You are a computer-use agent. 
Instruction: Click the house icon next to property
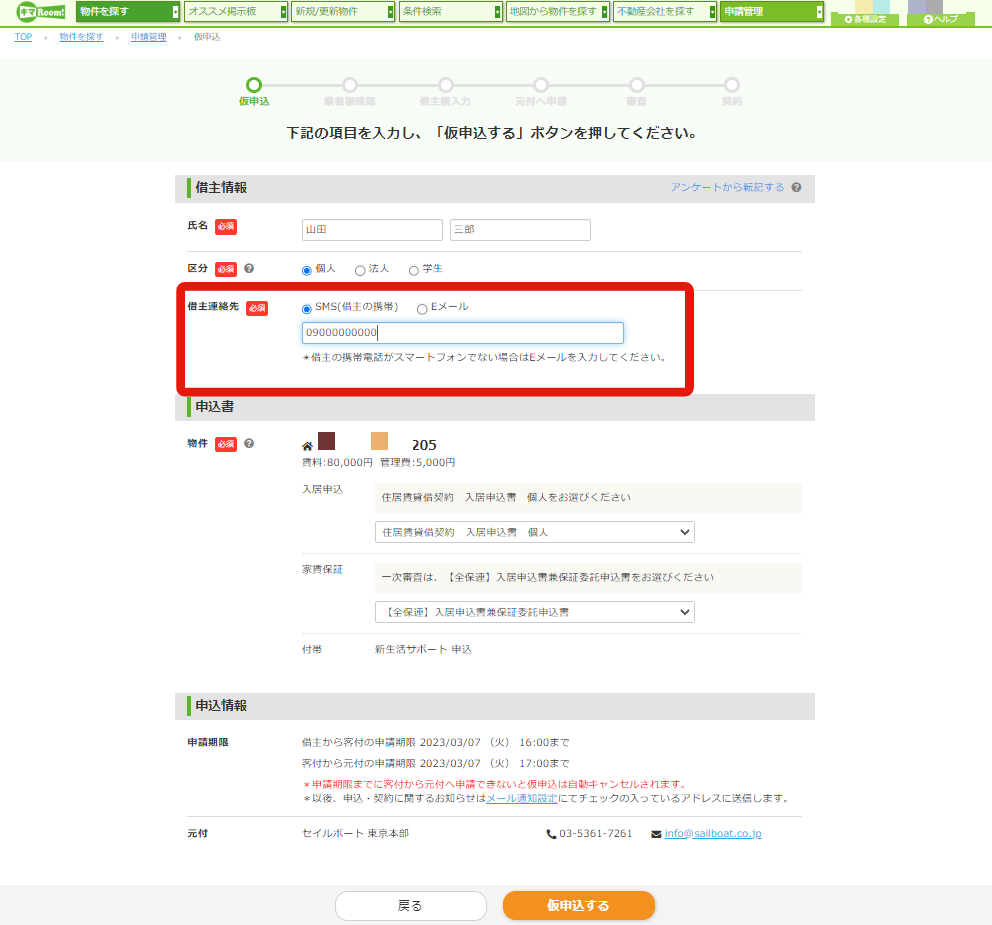pyautogui.click(x=307, y=446)
